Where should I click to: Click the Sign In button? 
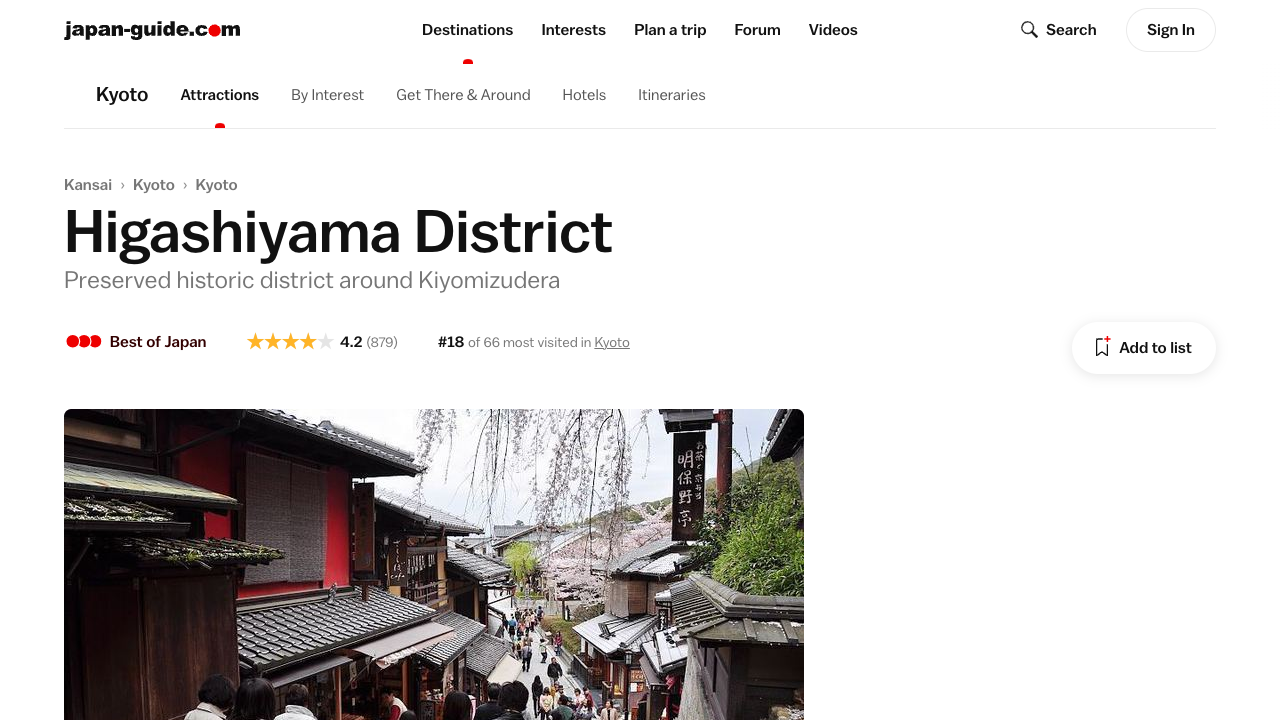pos(1171,30)
